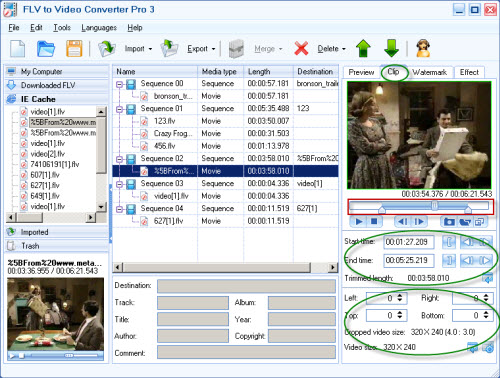The image size is (500, 378).
Task: Set start time with bracket icon
Action: point(449,242)
